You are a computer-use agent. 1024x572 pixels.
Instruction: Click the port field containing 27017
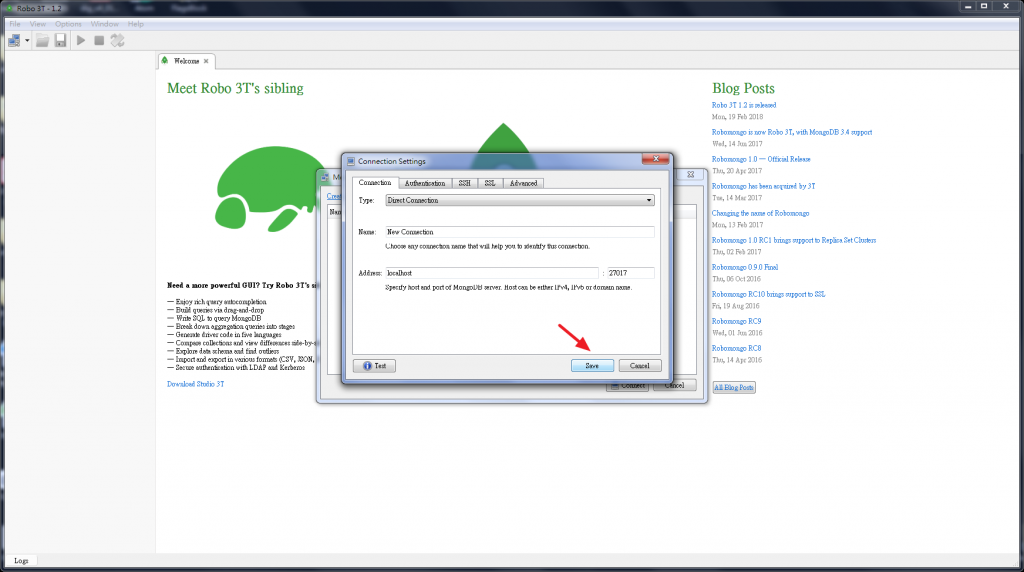click(x=630, y=273)
